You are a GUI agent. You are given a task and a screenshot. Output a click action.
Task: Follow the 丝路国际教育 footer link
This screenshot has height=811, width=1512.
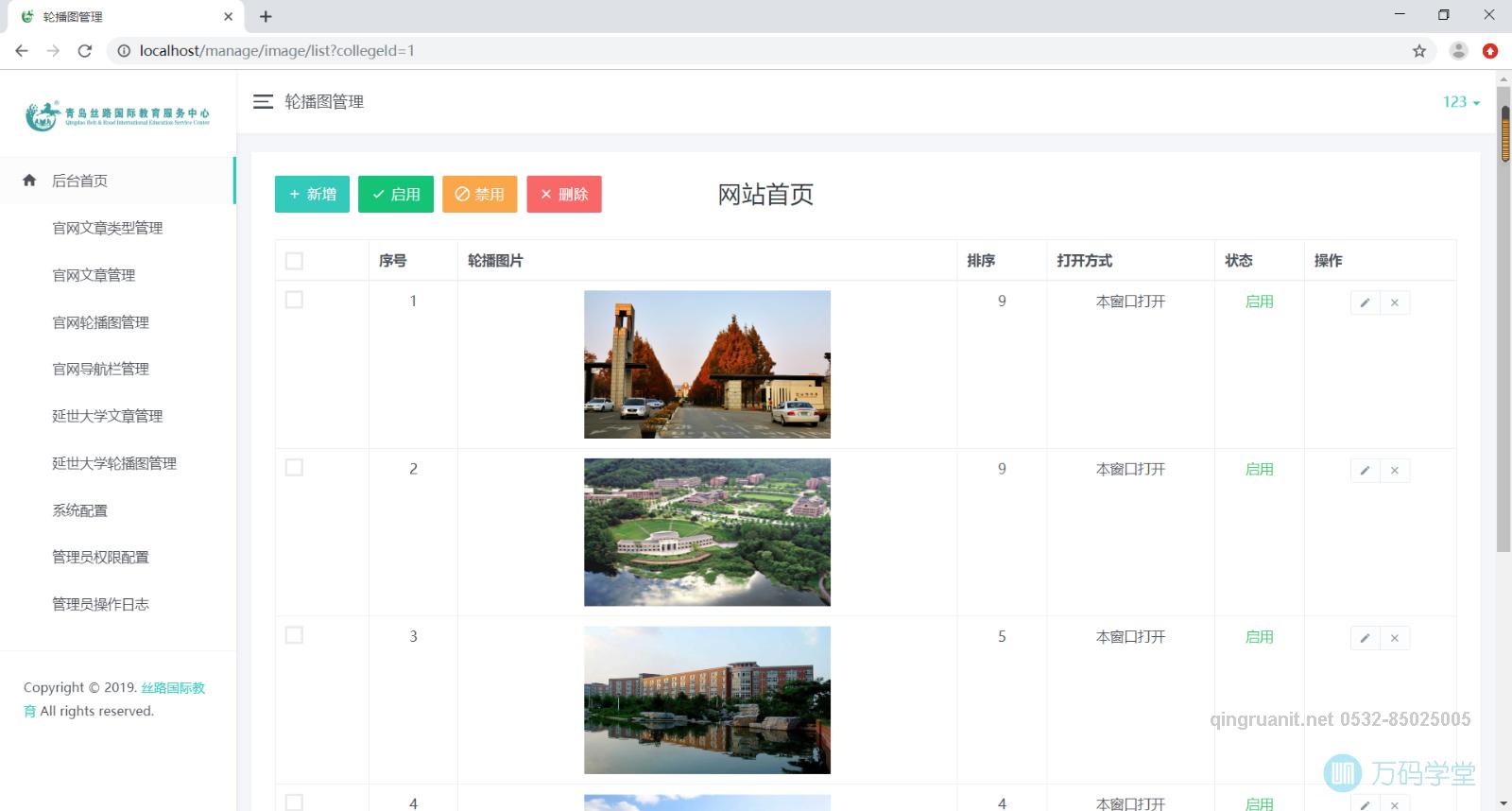pyautogui.click(x=173, y=687)
